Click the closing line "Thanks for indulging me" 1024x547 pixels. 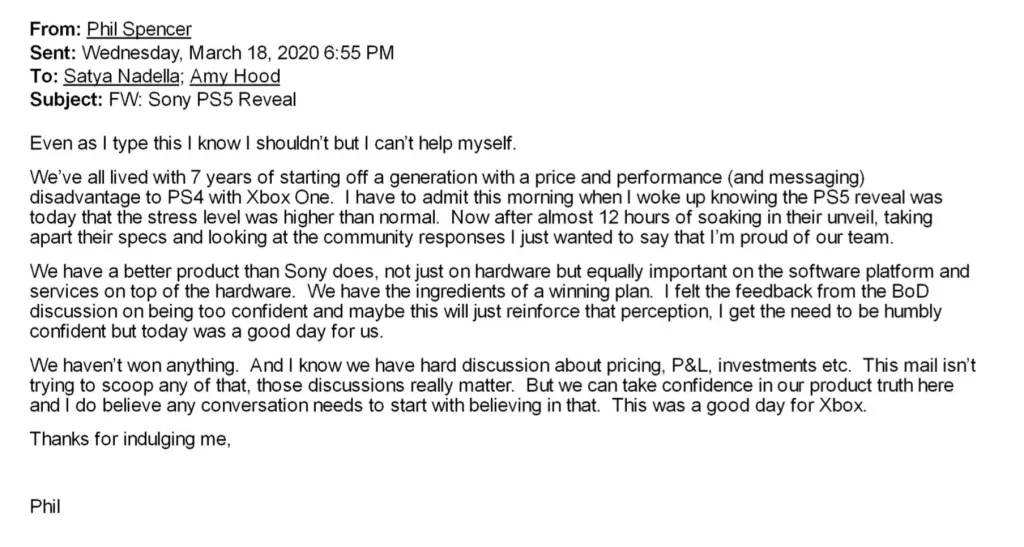click(x=130, y=439)
